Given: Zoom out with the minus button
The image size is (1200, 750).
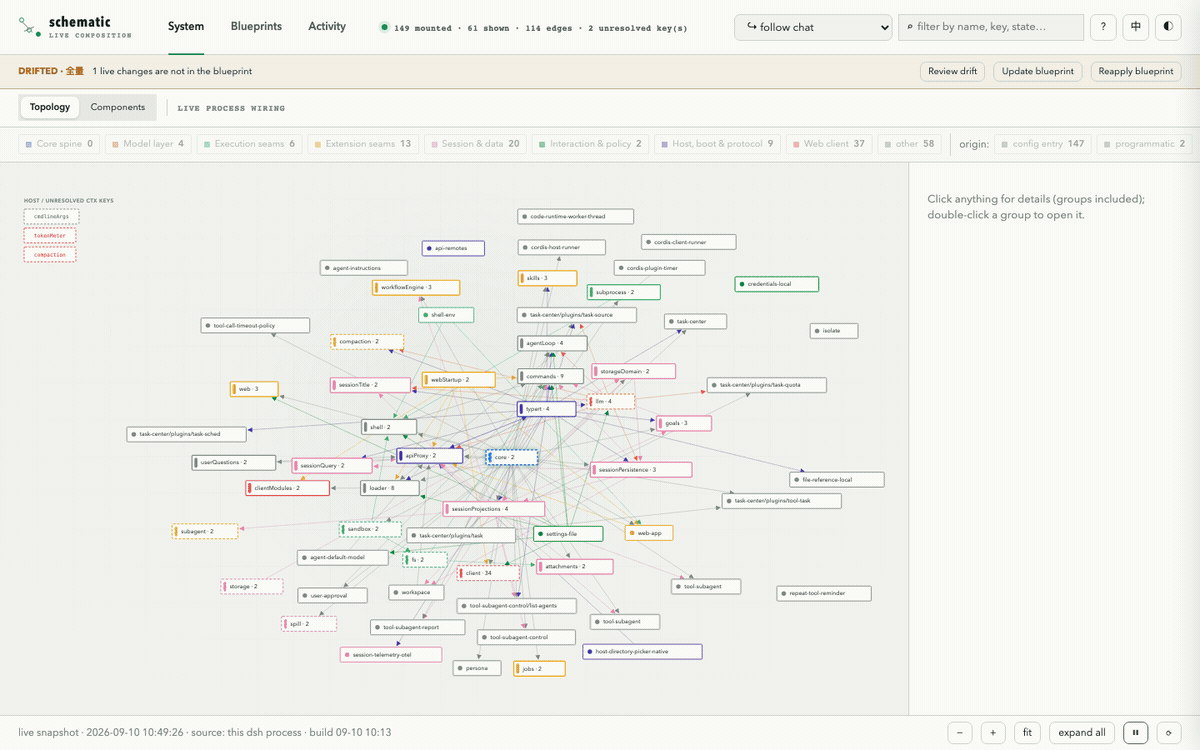Looking at the screenshot, I should pos(959,733).
